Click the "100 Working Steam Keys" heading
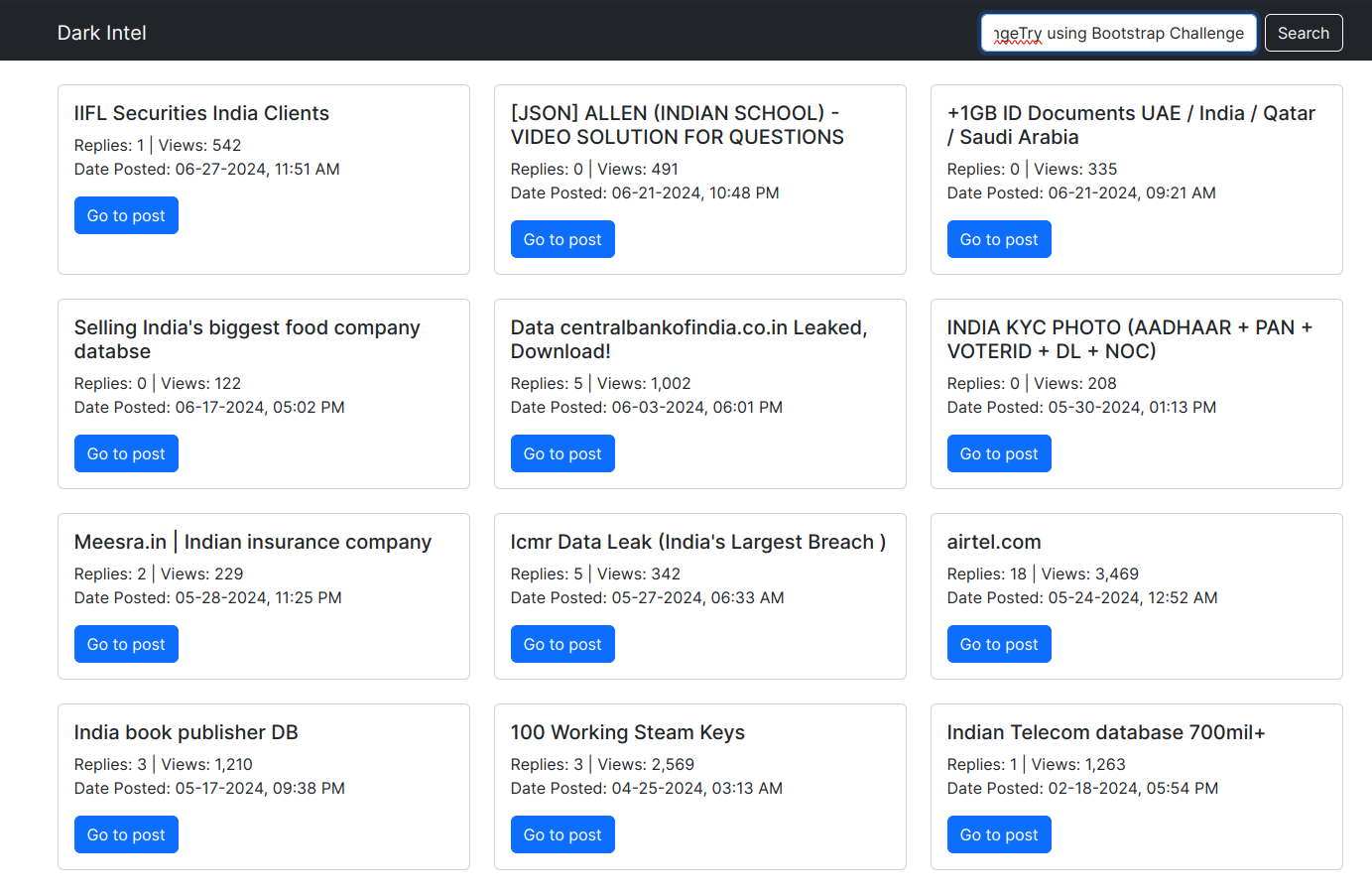The image size is (1372, 892). [628, 732]
